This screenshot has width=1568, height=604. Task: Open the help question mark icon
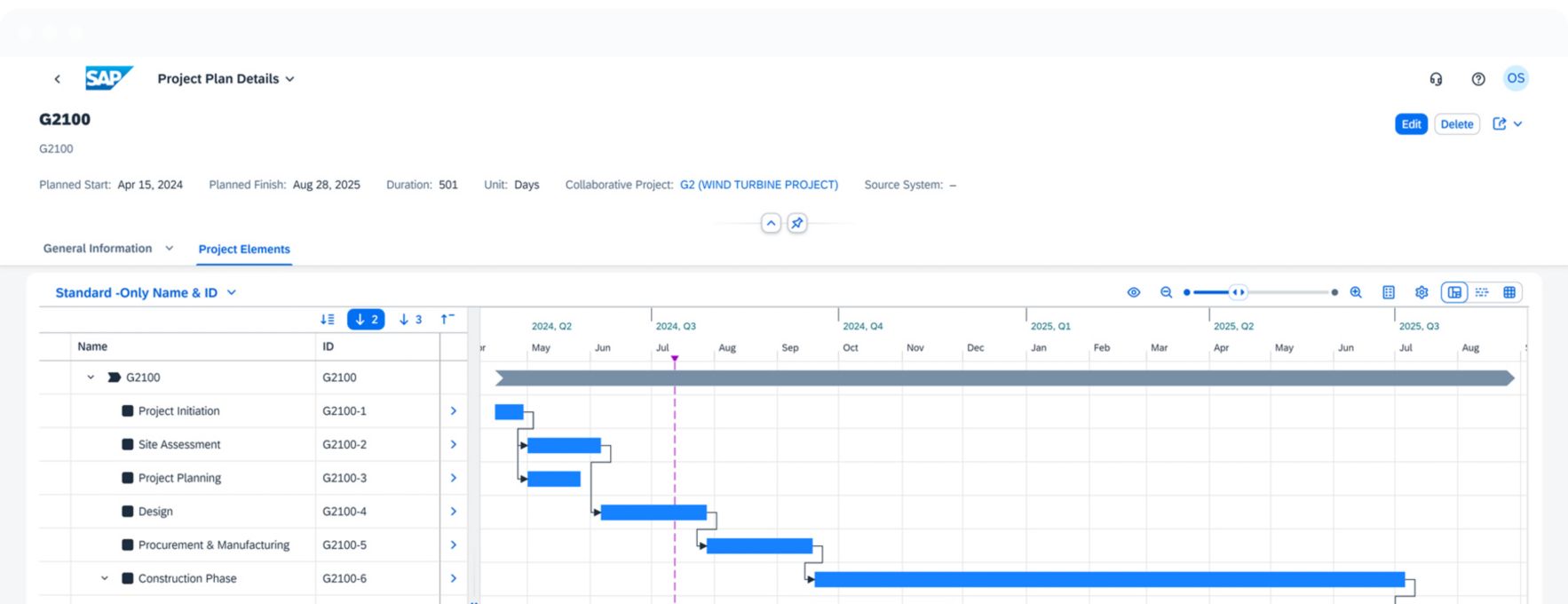1478,79
